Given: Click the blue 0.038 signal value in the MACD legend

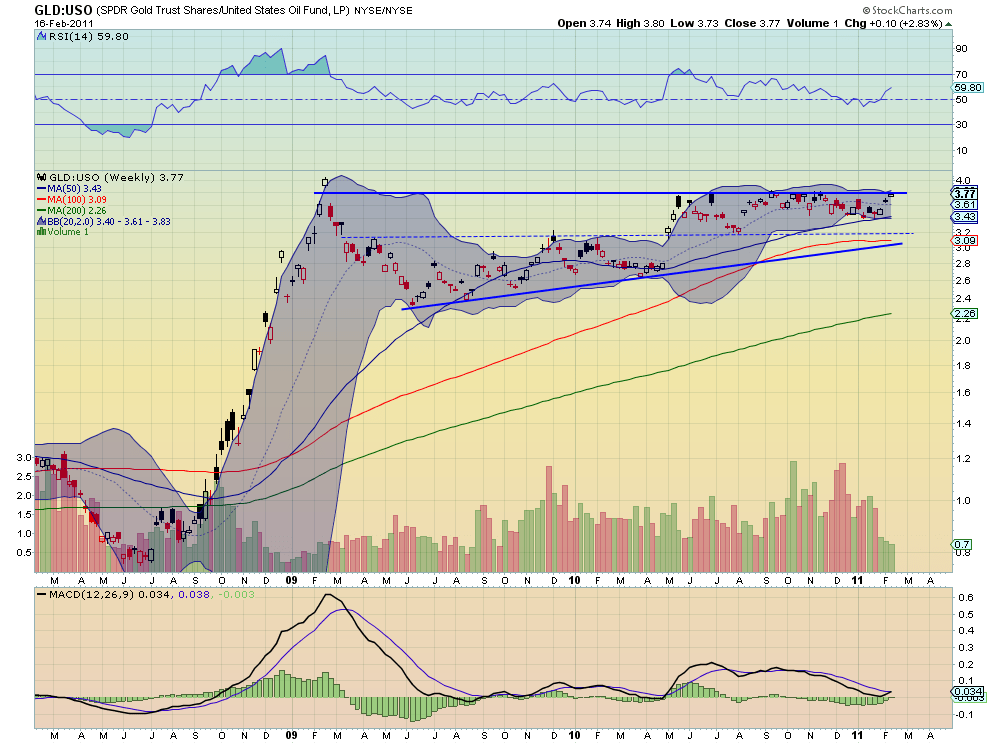Looking at the screenshot, I should (x=194, y=594).
